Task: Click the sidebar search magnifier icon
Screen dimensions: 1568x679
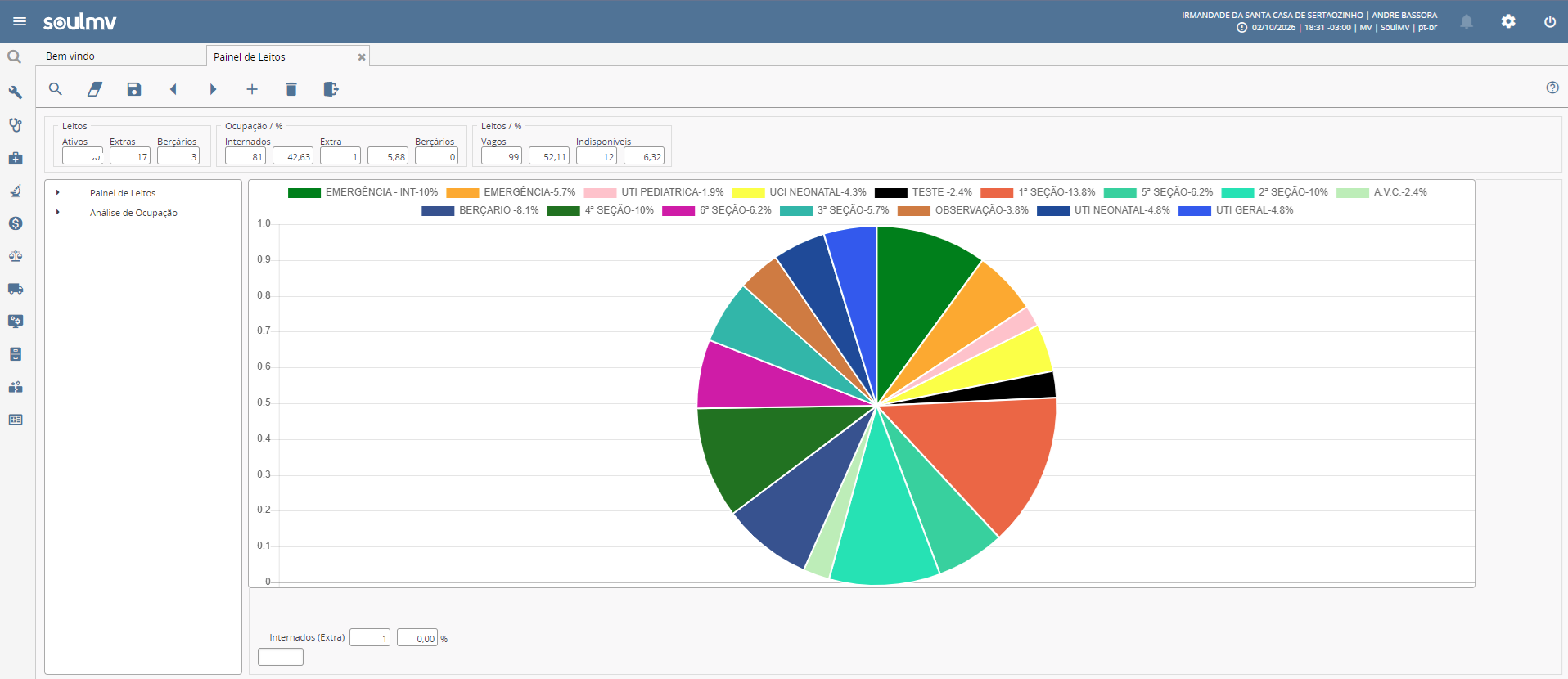Action: 15,57
